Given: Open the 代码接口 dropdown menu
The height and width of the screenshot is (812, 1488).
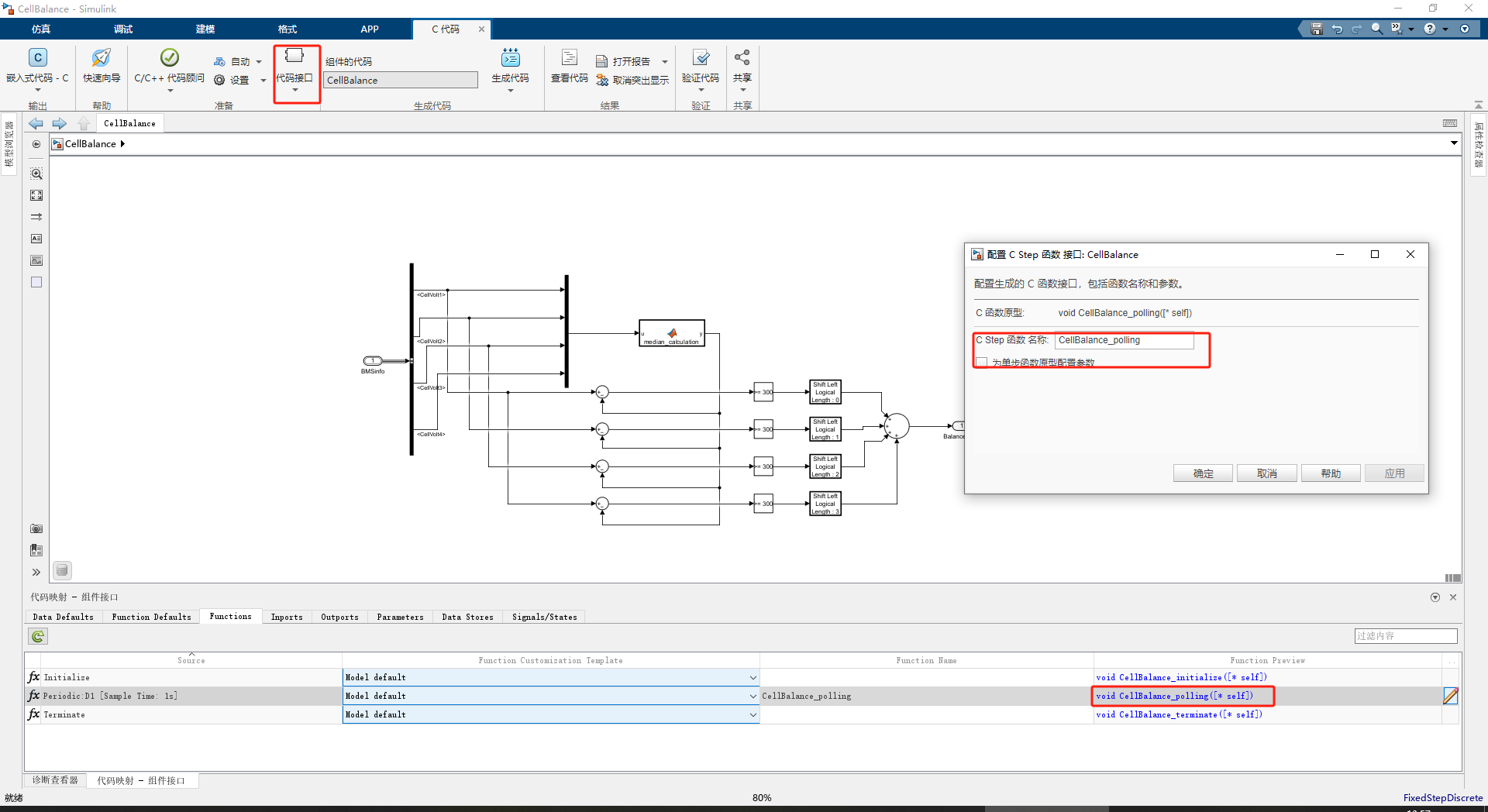Looking at the screenshot, I should click(x=295, y=89).
